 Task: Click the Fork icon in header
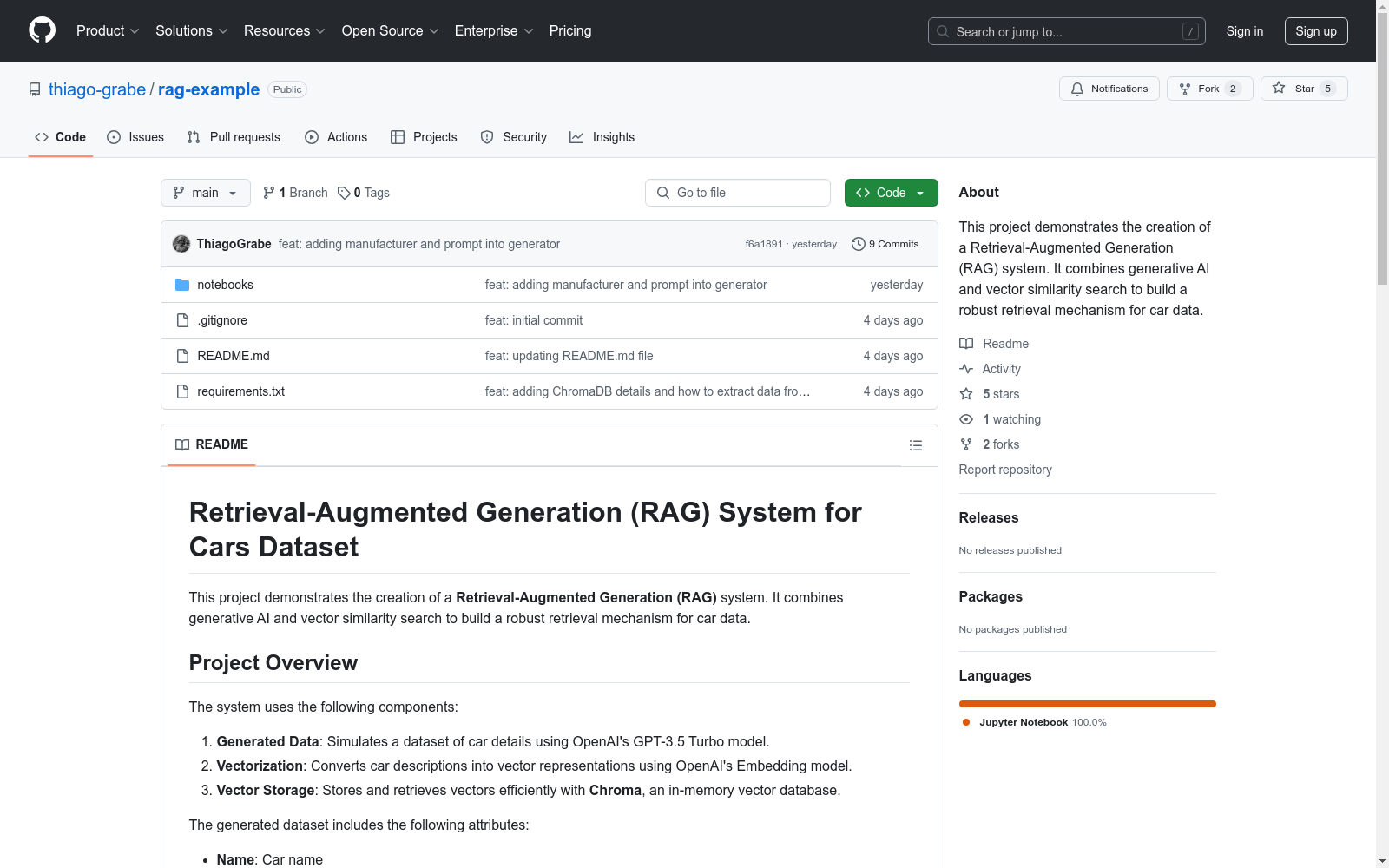(1185, 89)
